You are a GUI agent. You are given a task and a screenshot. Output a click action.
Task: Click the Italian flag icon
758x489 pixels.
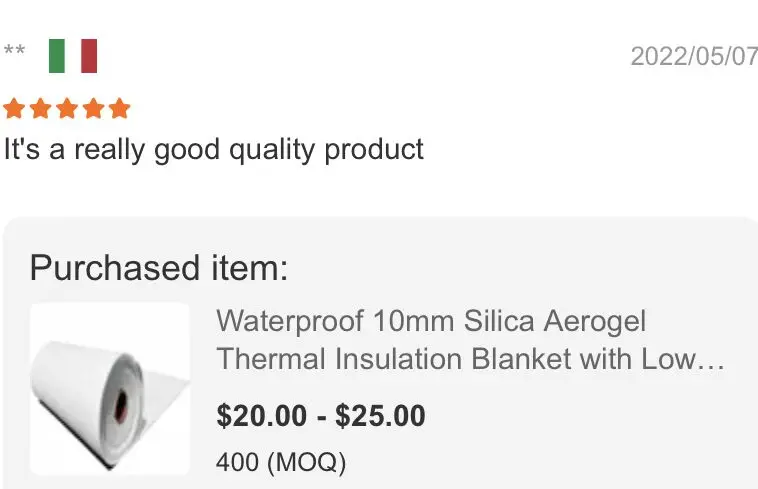pos(73,56)
